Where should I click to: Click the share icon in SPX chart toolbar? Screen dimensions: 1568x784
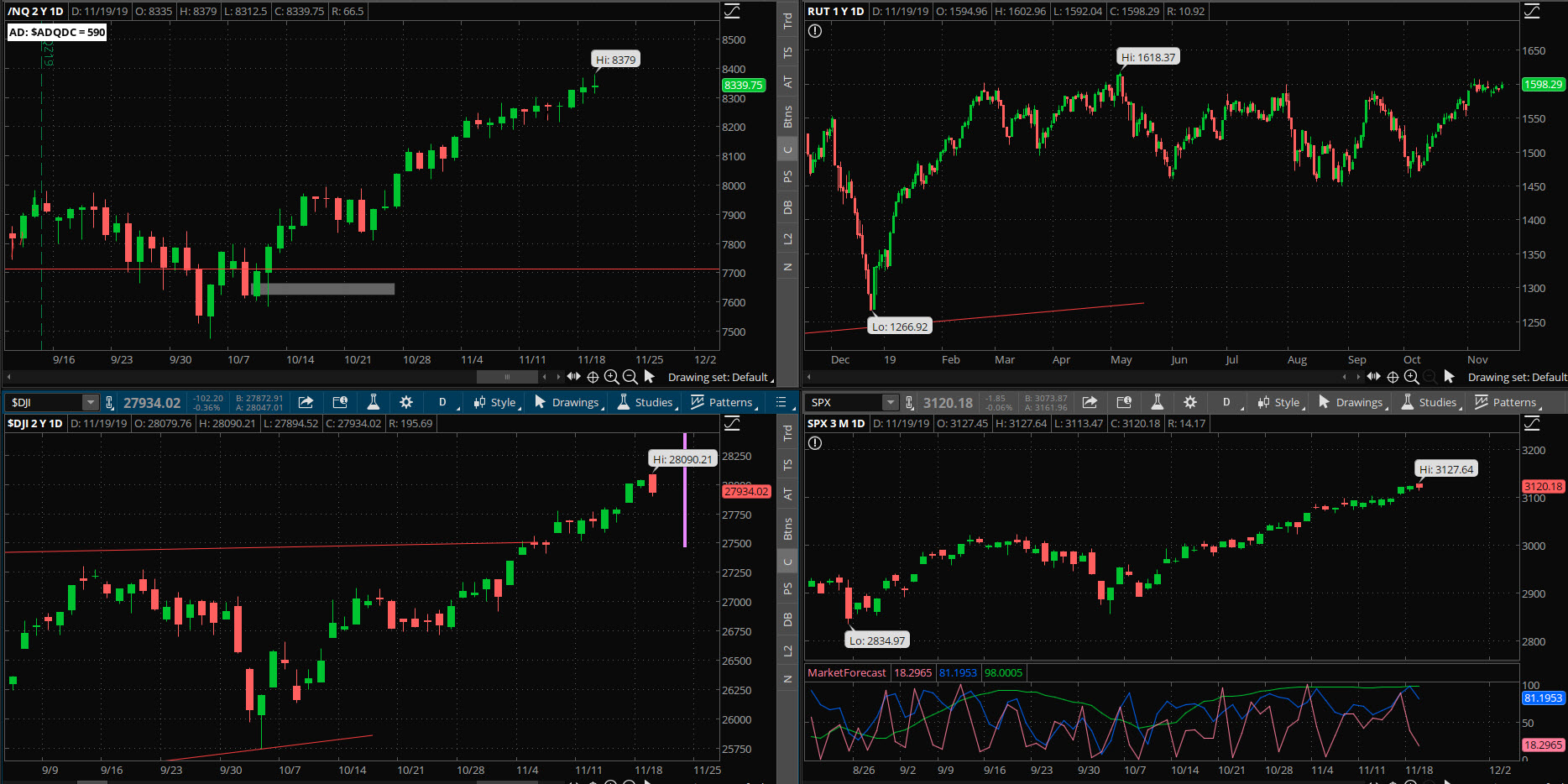coord(1090,402)
